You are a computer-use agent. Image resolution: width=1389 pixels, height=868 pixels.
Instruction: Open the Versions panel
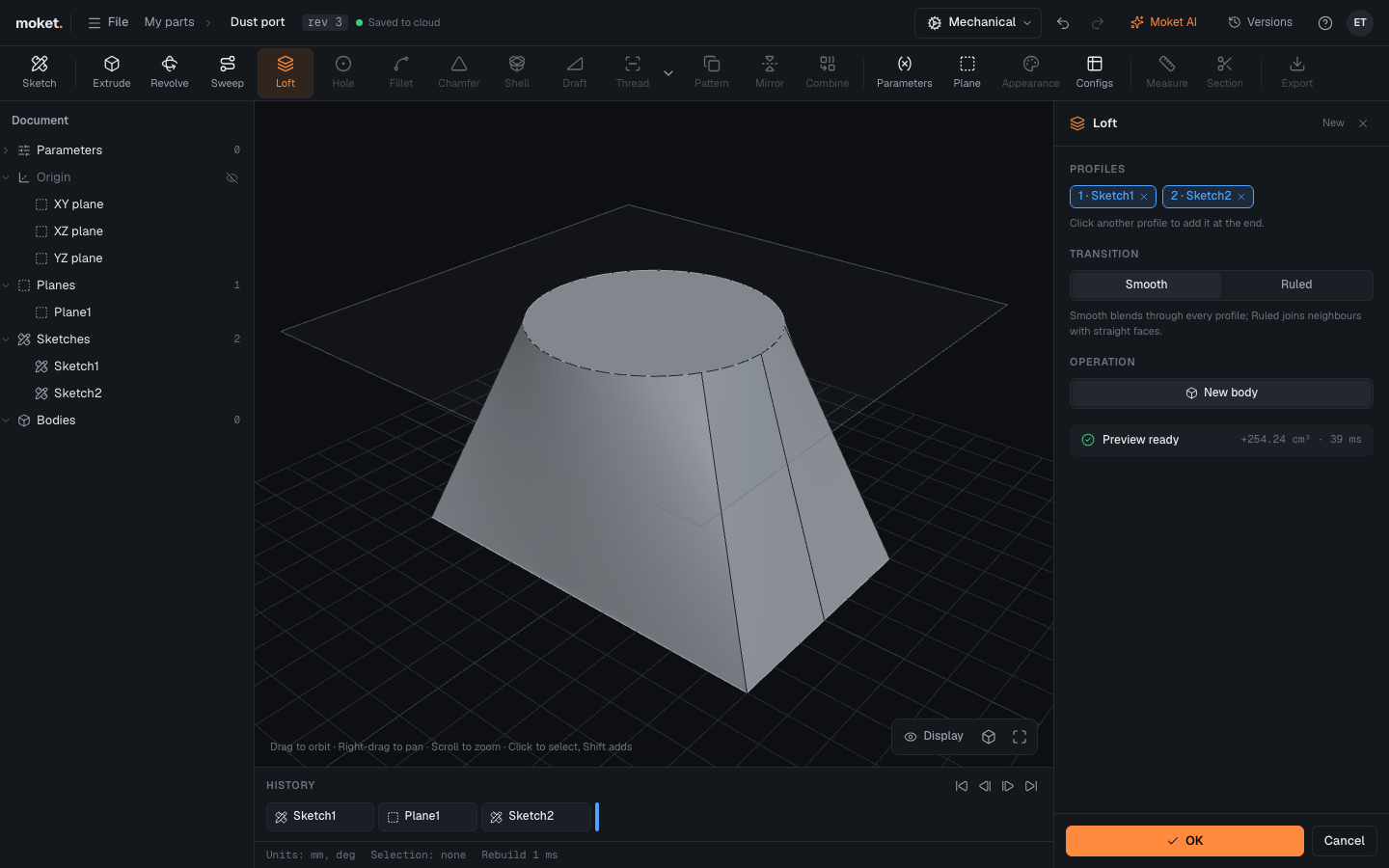[1260, 22]
